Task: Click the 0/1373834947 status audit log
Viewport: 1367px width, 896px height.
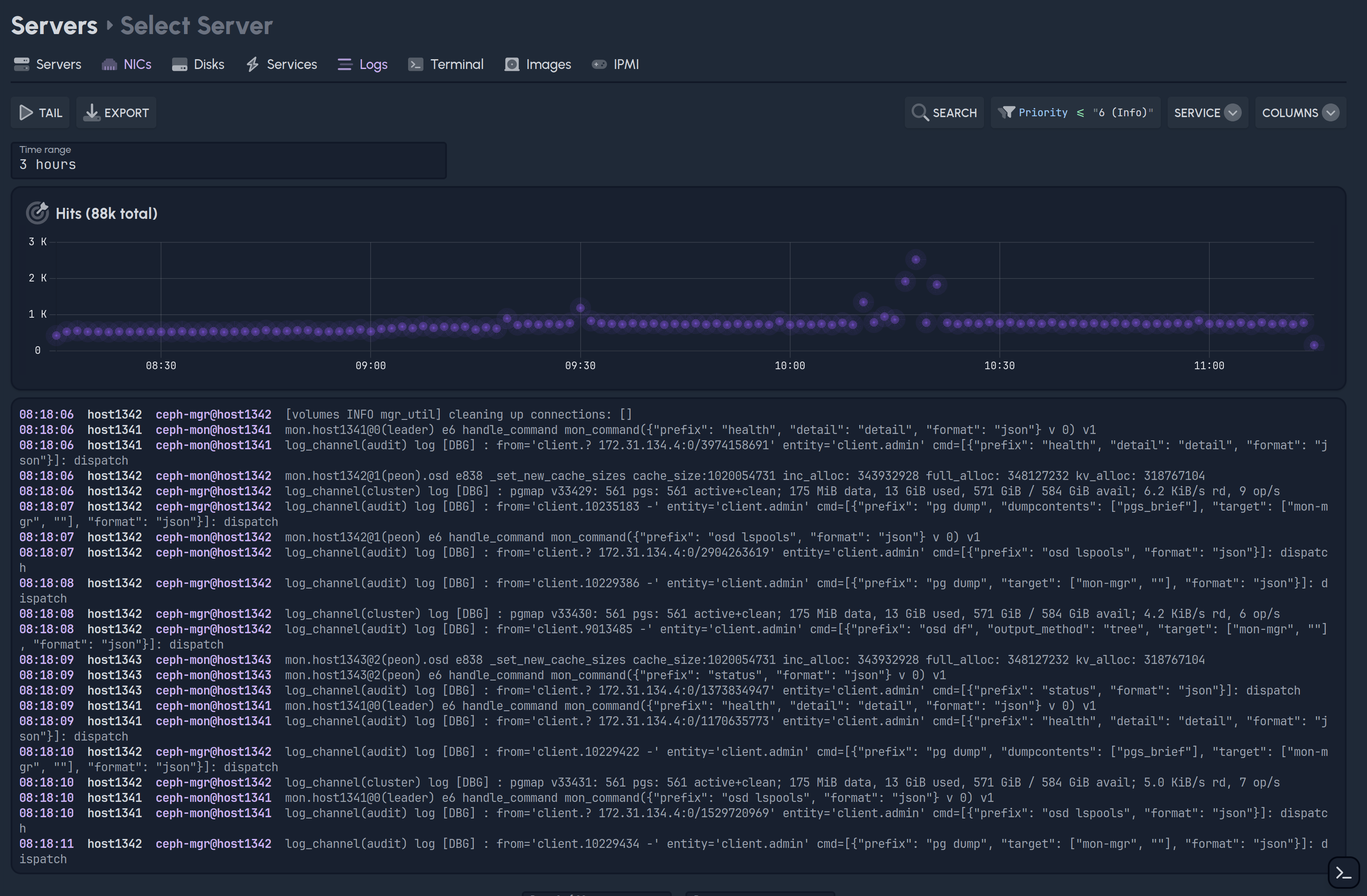Action: (674, 690)
